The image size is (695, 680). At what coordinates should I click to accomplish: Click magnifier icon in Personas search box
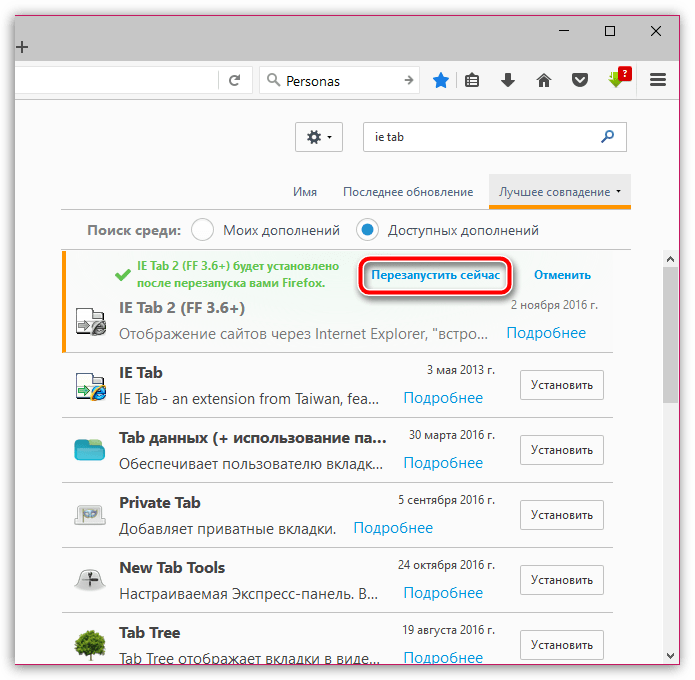[x=273, y=80]
